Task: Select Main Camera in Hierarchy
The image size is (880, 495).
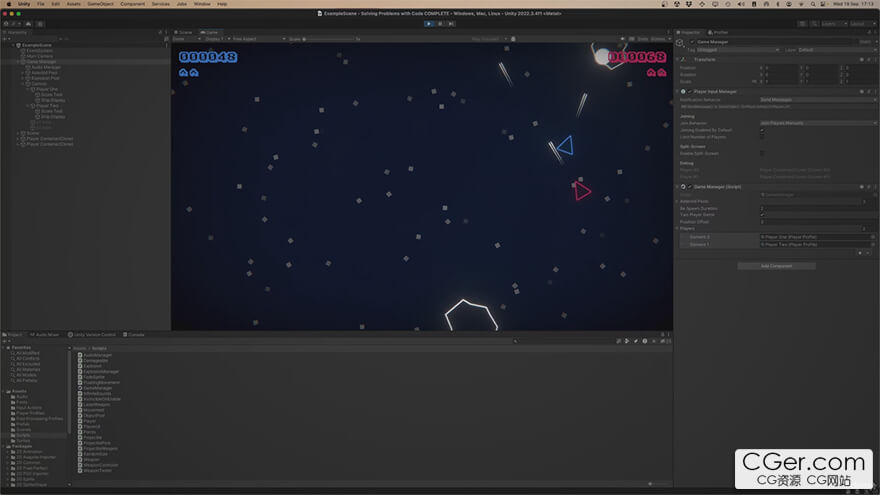Action: [x=39, y=56]
